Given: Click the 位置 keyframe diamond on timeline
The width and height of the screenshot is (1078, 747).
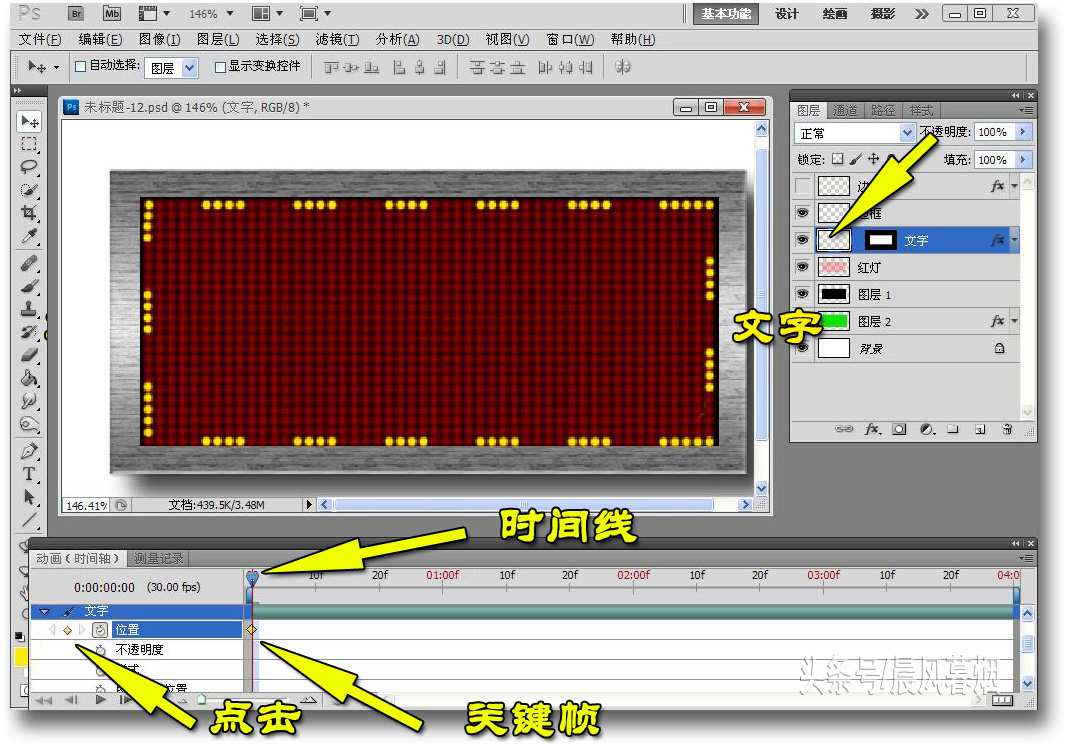Looking at the screenshot, I should click(x=251, y=630).
